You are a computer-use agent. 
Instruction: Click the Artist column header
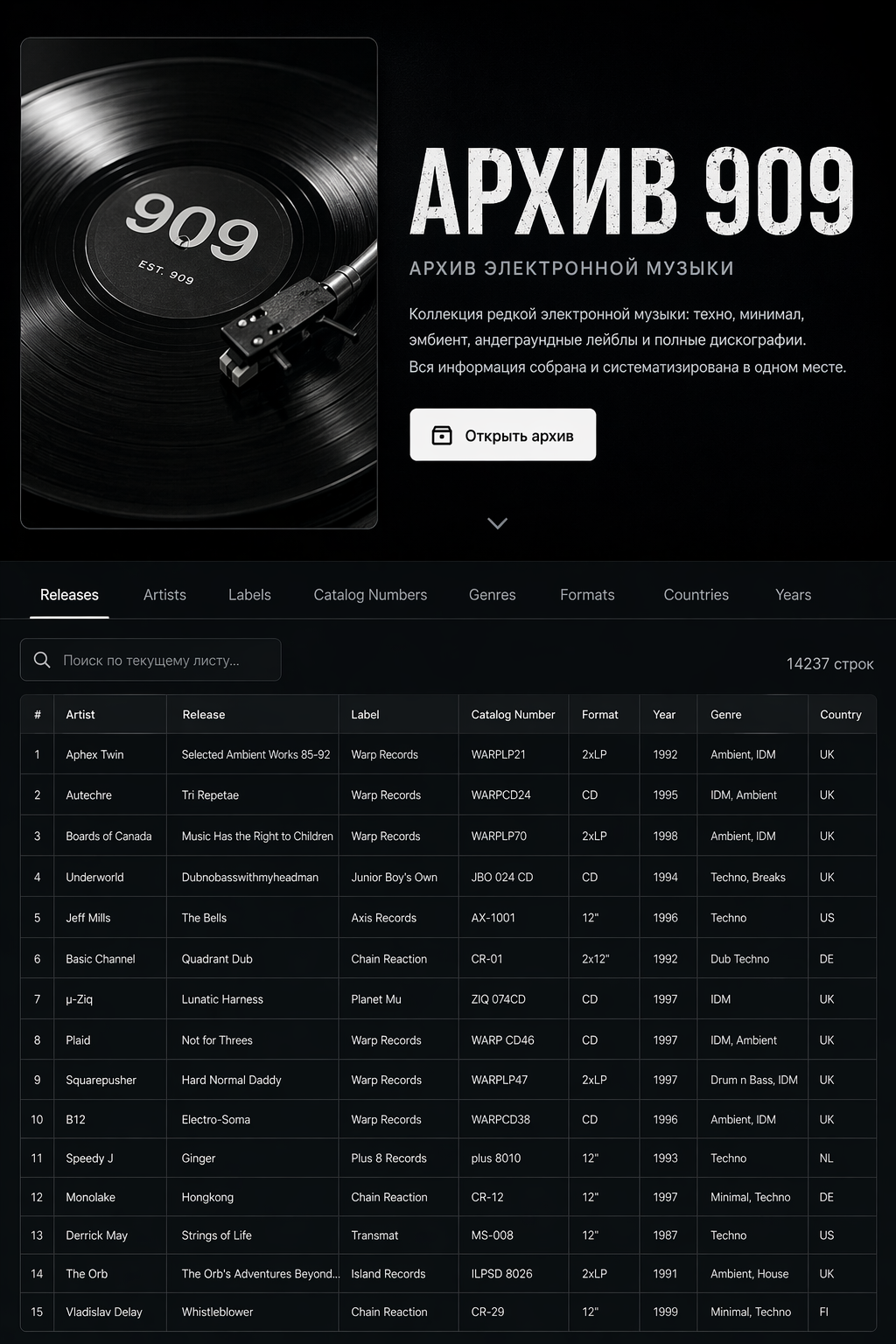tap(80, 715)
